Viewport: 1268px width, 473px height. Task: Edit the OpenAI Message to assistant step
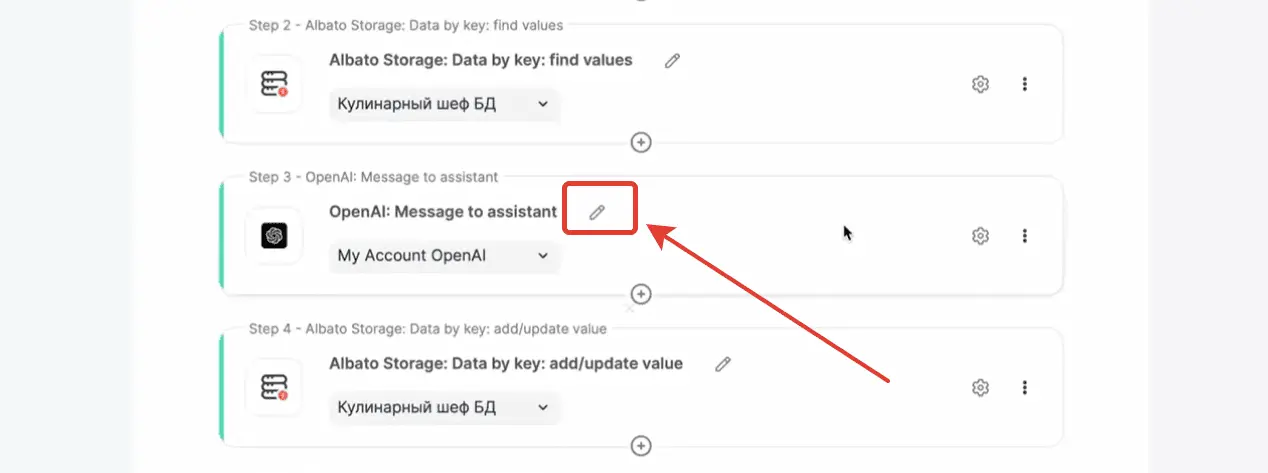[597, 212]
